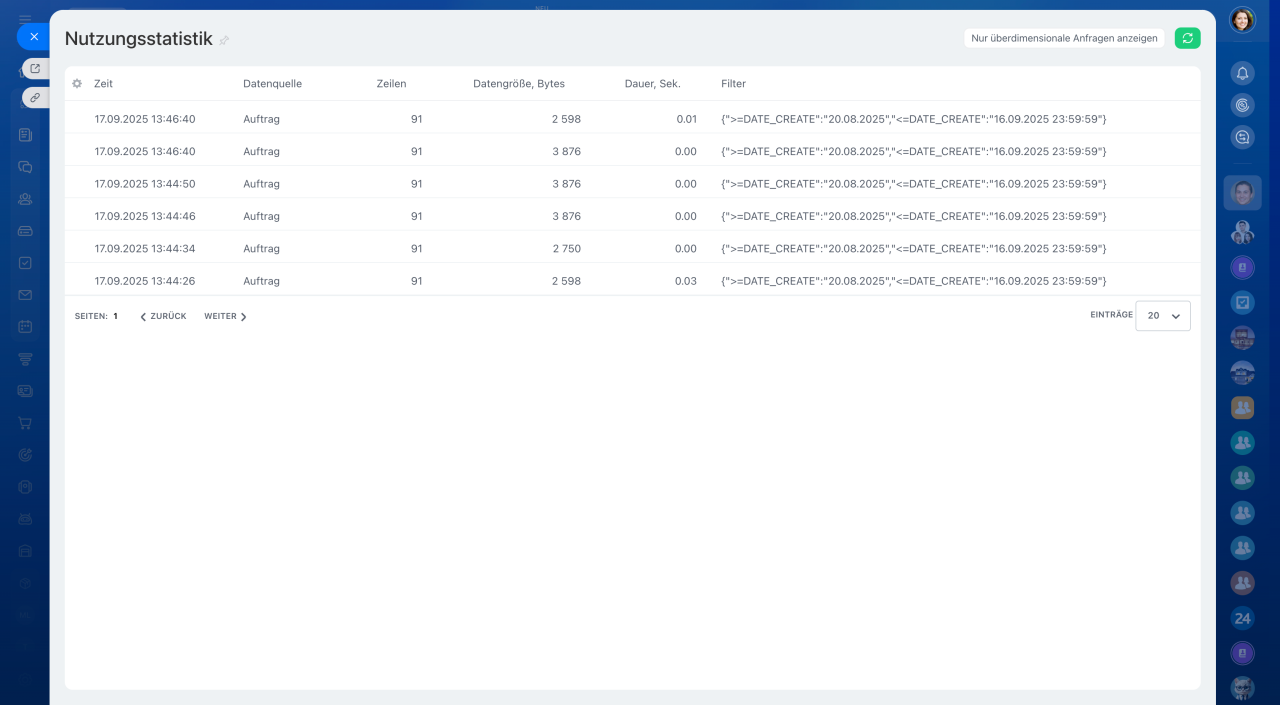Open the user profile avatar at the top right
This screenshot has width=1280, height=705.
pyautogui.click(x=1242, y=20)
